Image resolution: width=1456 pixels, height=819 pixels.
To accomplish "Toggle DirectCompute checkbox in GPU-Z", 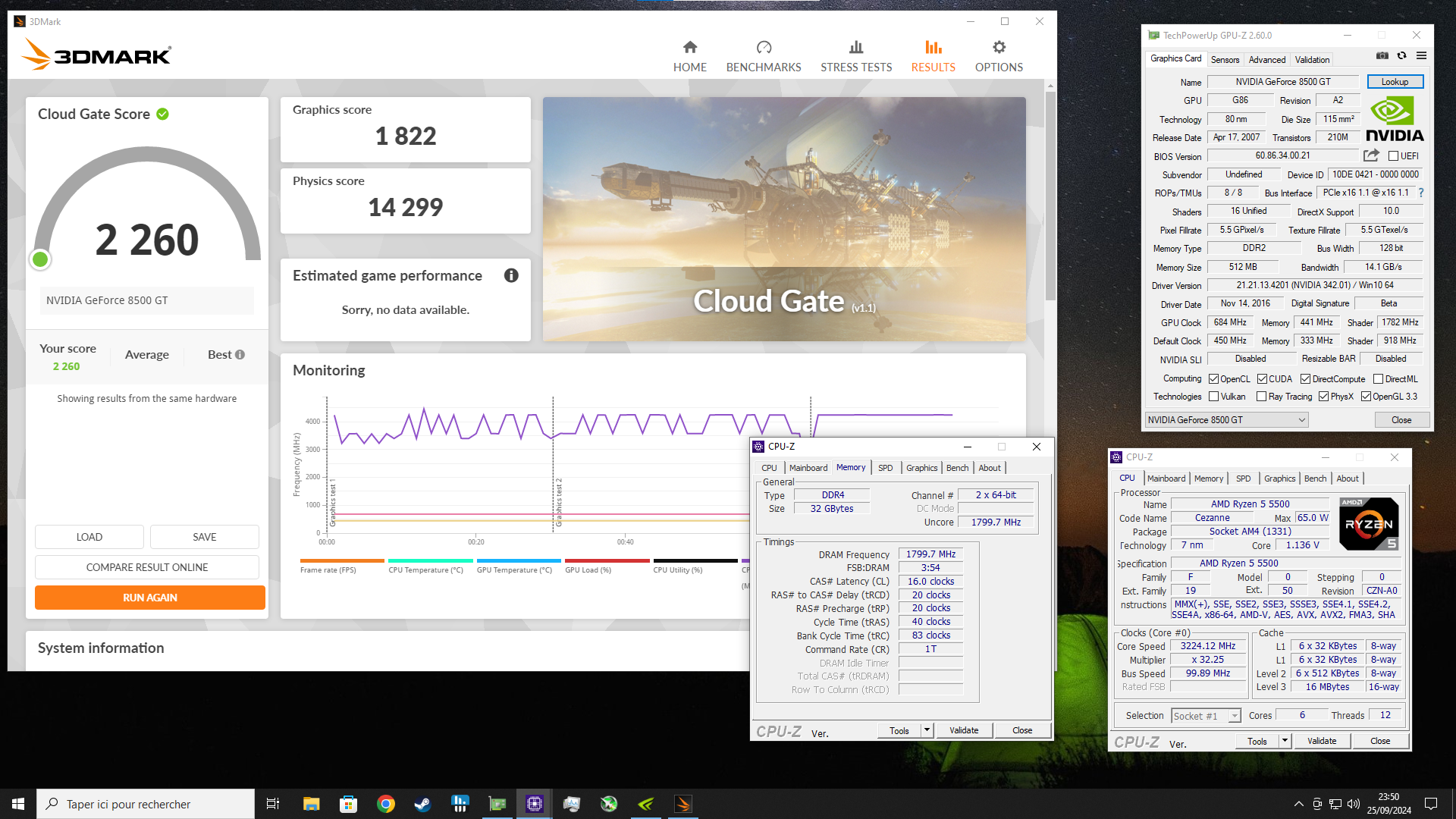I will 1305,379.
